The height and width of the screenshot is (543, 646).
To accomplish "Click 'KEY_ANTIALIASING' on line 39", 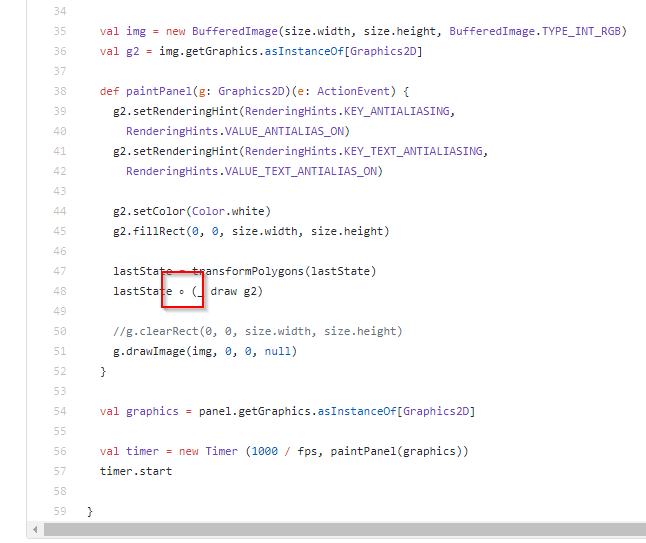I will point(397,111).
